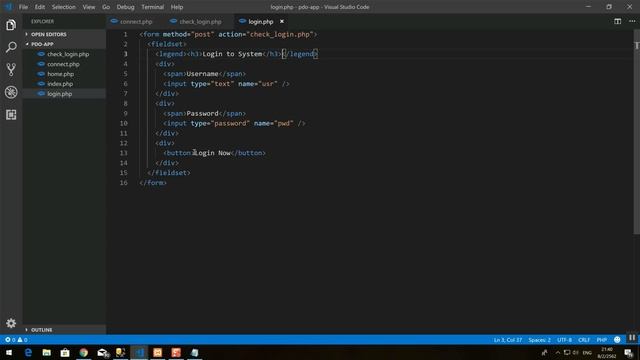The height and width of the screenshot is (360, 640).
Task: Click the ENG language indicator
Action: coord(587,353)
